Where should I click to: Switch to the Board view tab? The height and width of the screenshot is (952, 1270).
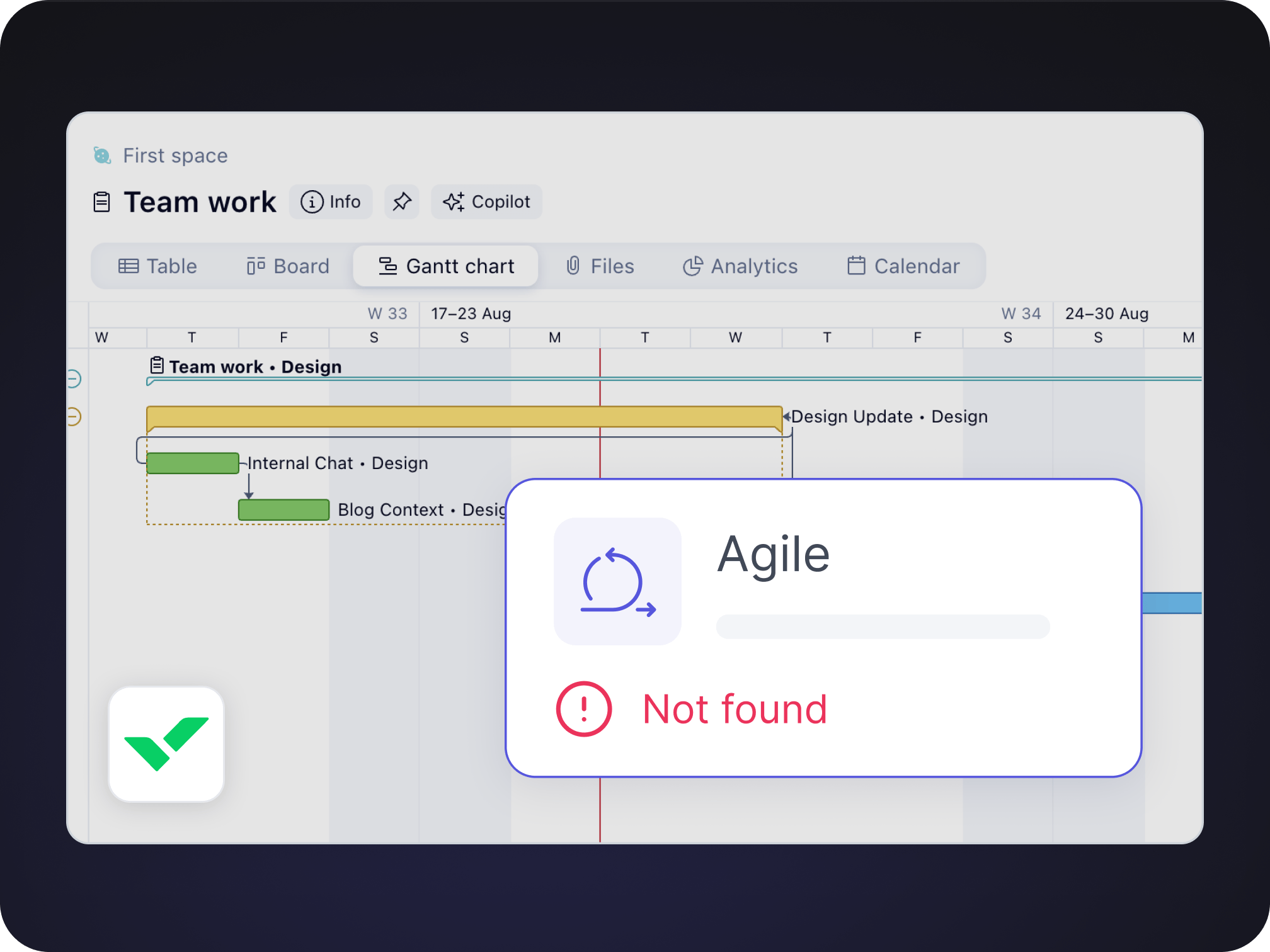pyautogui.click(x=288, y=266)
